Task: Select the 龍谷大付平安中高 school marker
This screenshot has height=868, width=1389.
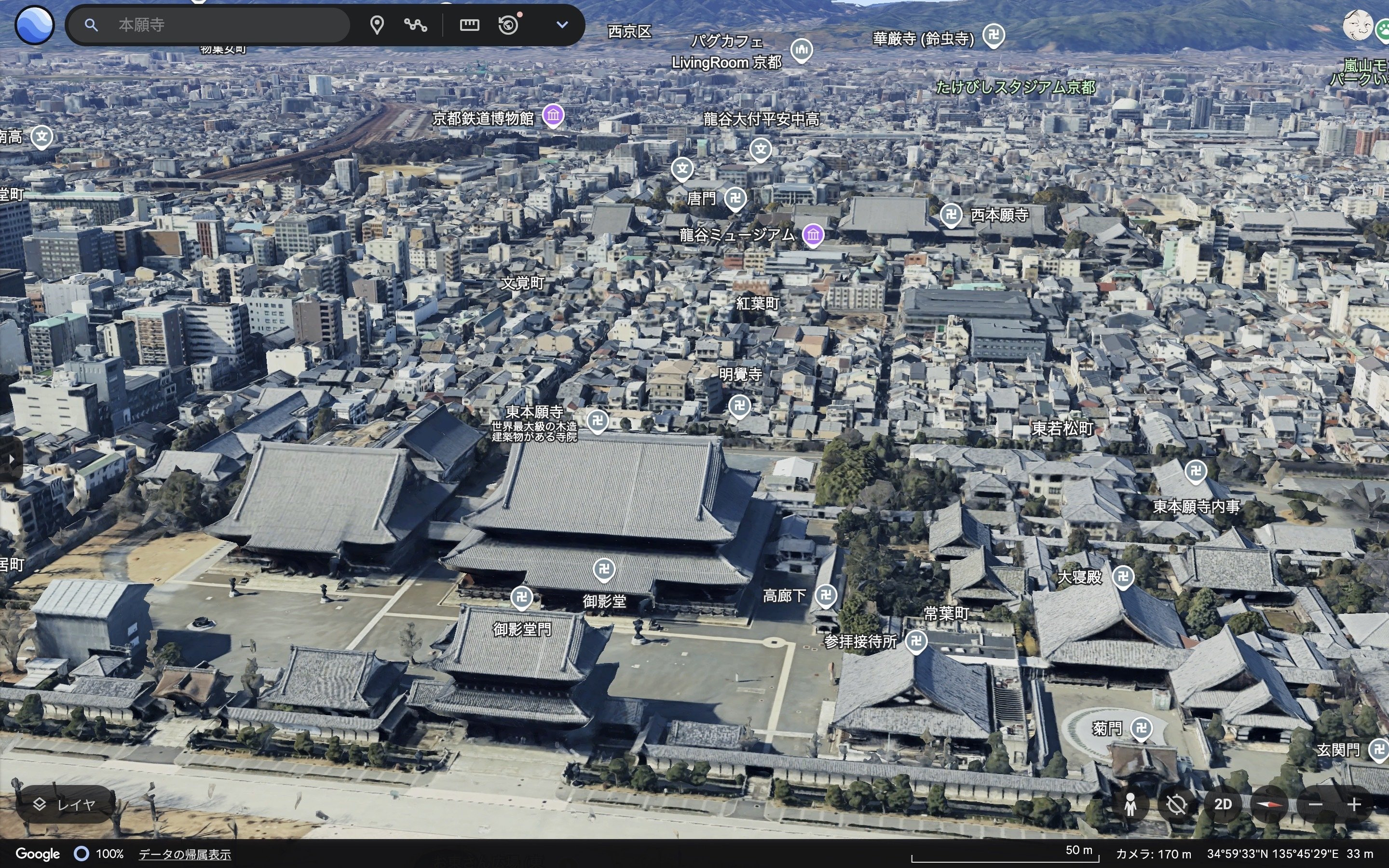Action: click(x=761, y=150)
